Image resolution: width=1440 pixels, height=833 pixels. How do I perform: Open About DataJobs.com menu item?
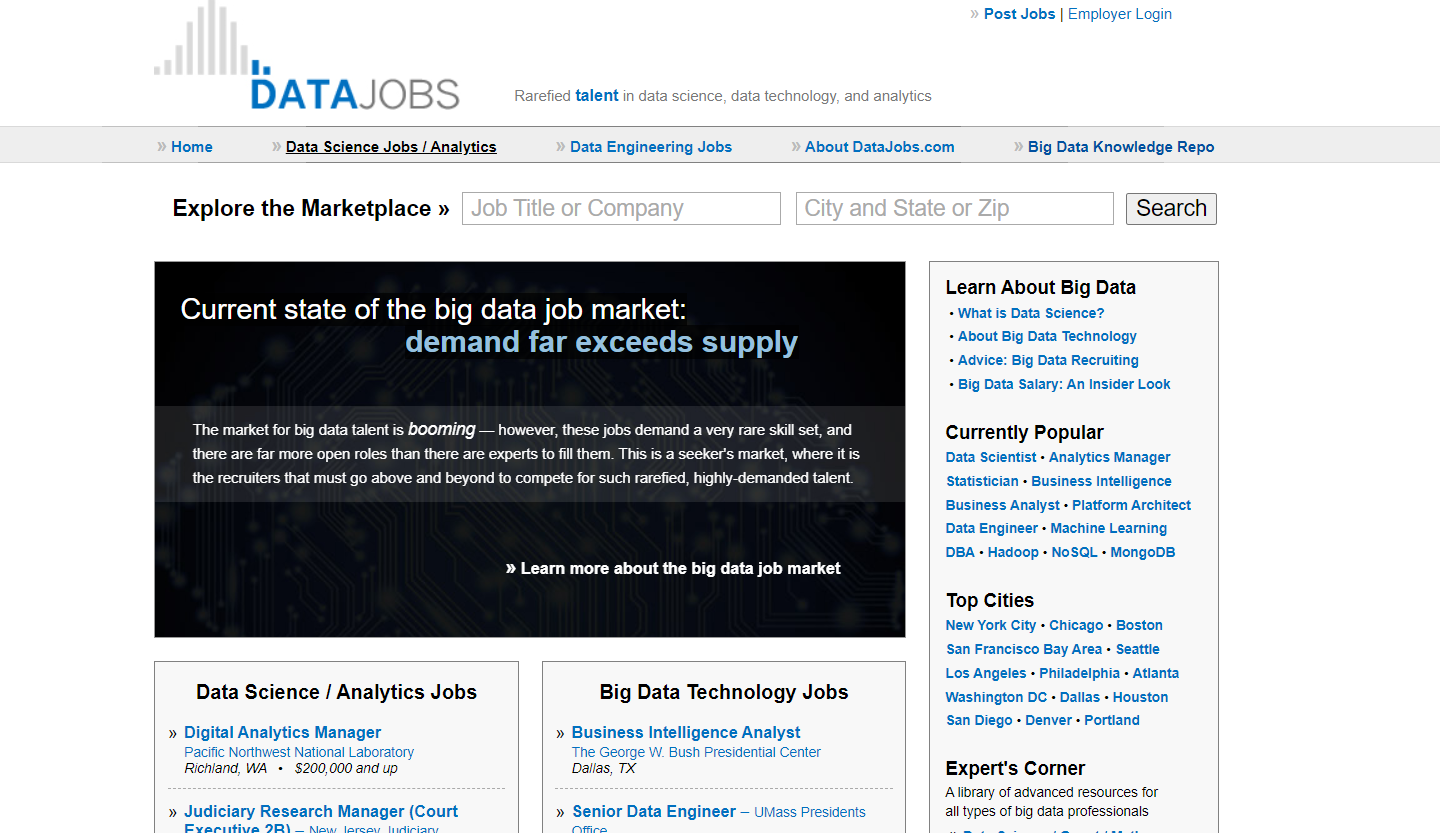[x=879, y=147]
